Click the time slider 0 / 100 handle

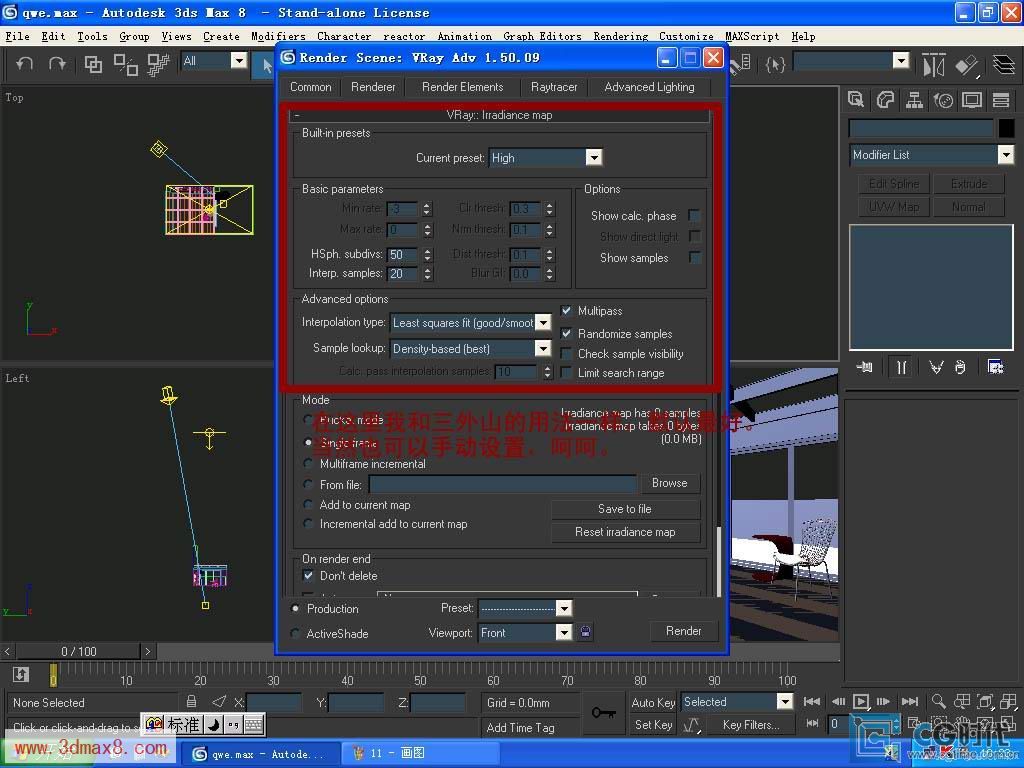tap(78, 651)
